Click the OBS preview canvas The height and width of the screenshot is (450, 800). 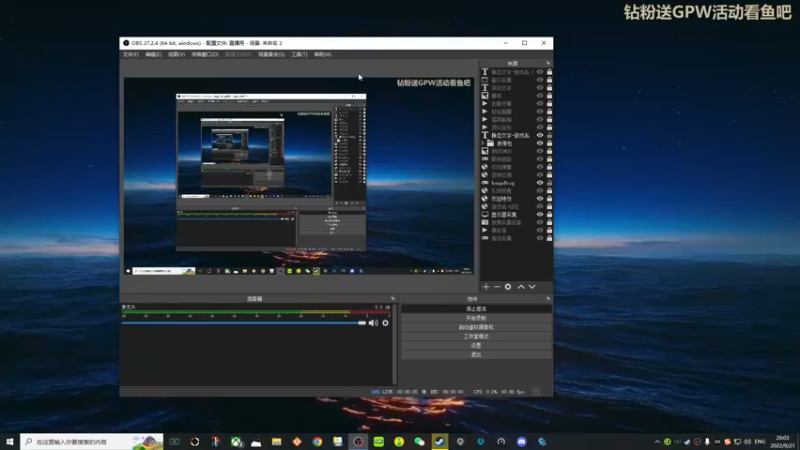(x=298, y=176)
